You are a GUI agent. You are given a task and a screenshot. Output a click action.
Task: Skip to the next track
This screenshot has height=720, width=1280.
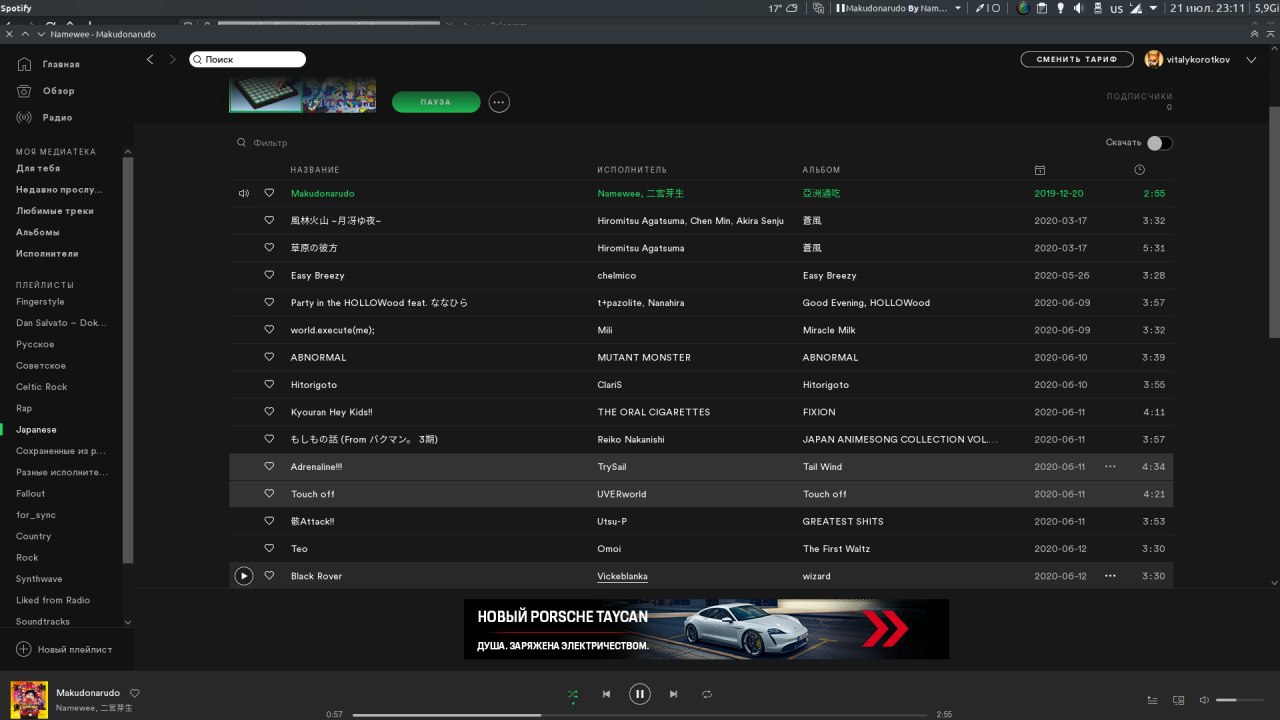[x=674, y=694]
